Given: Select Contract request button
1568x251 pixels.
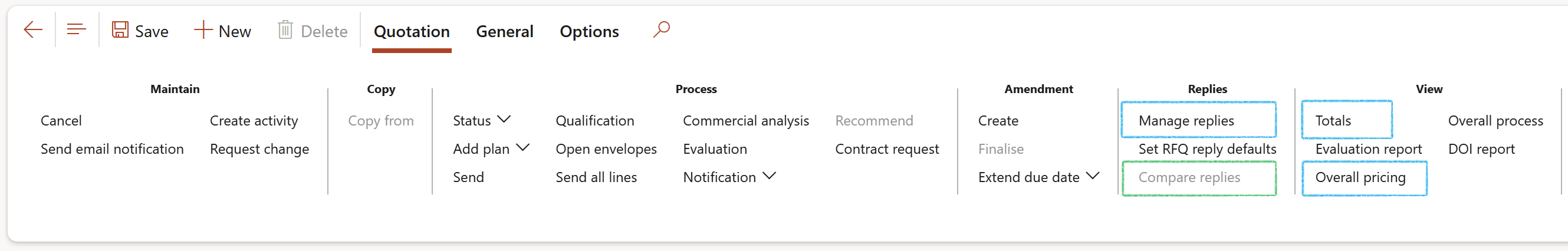Looking at the screenshot, I should tap(886, 149).
